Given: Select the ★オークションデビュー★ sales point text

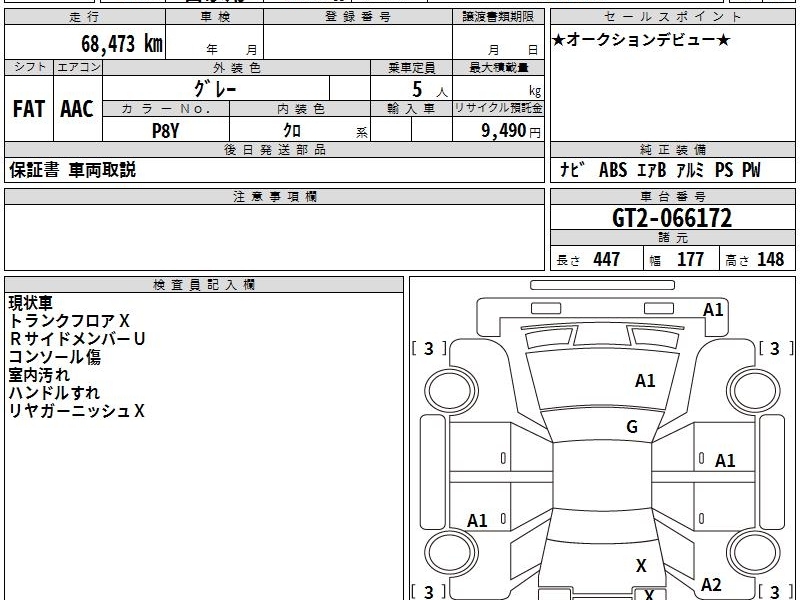Looking at the screenshot, I should [x=641, y=40].
